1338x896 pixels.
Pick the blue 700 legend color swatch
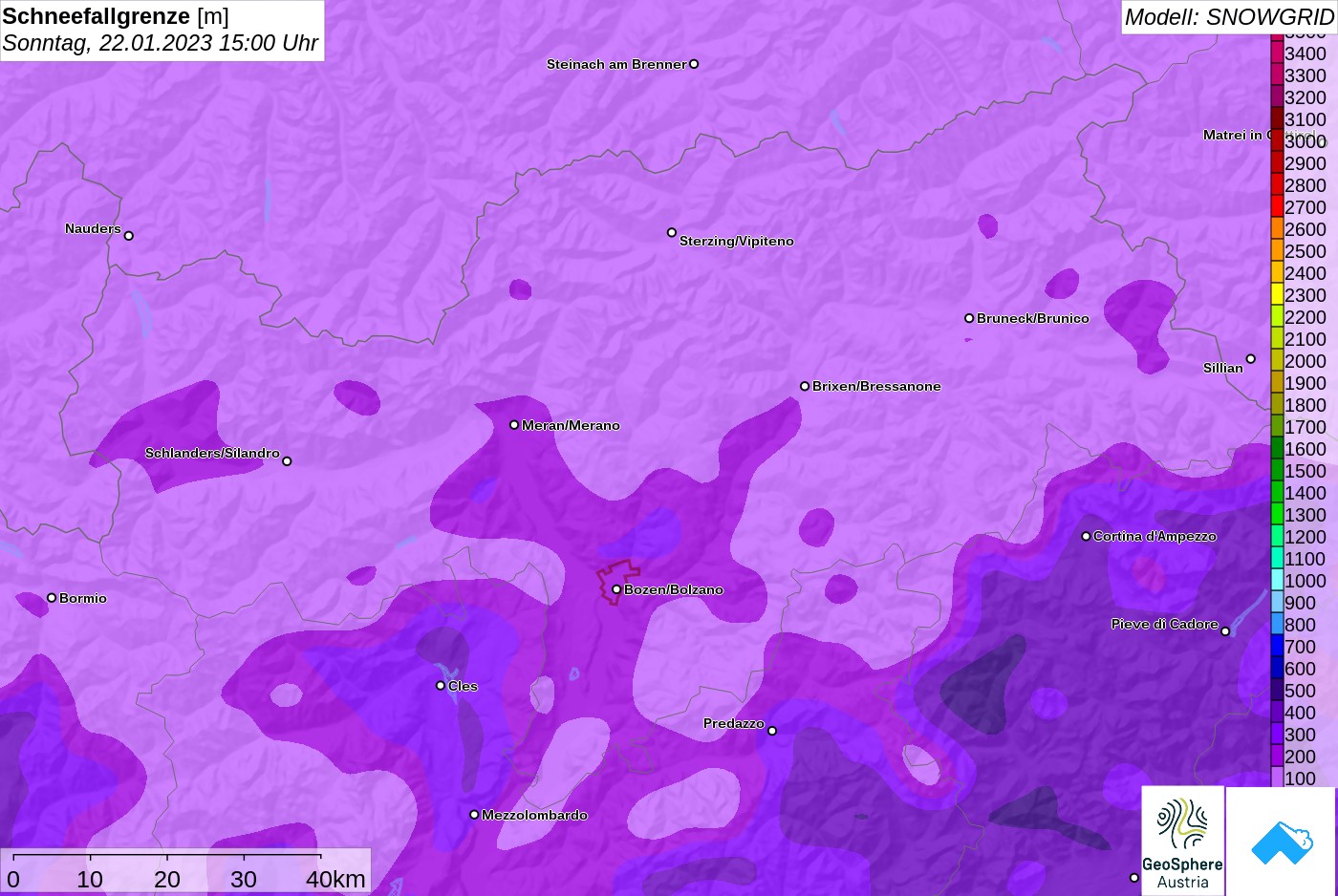click(1277, 646)
